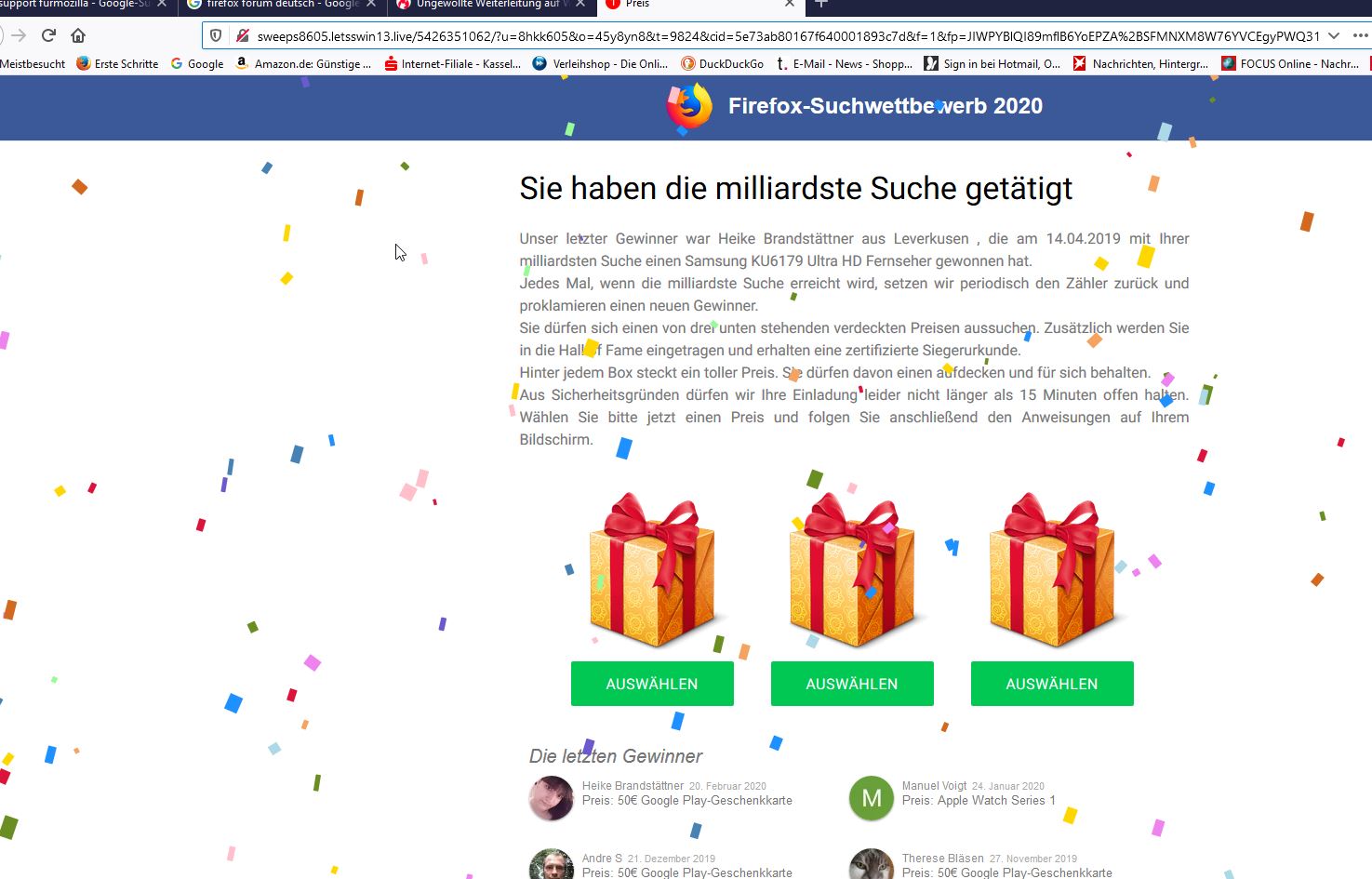Click the date '20. Februar 2020'
The width and height of the screenshot is (1372, 879).
click(x=727, y=787)
